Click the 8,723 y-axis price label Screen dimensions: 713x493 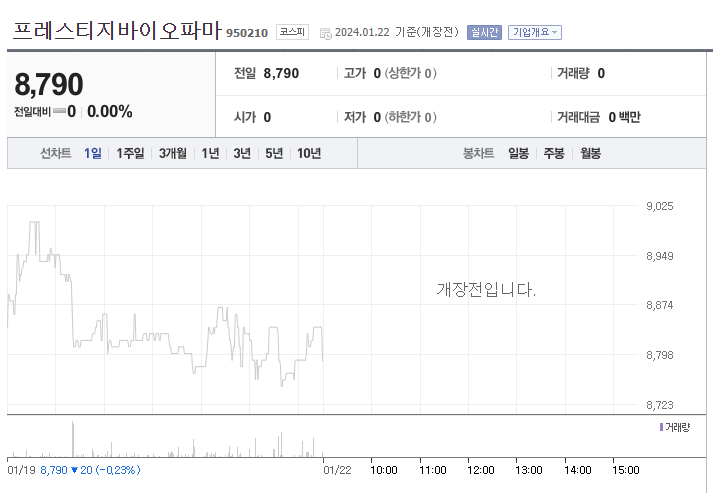(x=659, y=405)
